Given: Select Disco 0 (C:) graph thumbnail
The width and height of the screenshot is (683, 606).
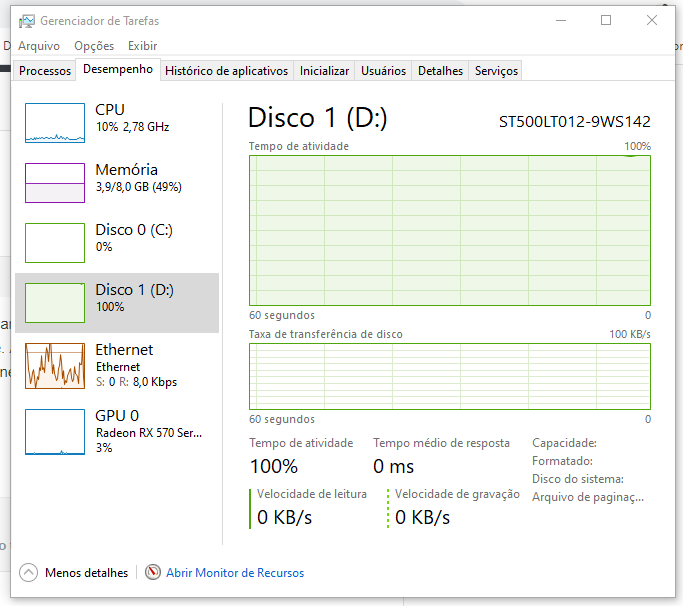Looking at the screenshot, I should click(x=55, y=243).
